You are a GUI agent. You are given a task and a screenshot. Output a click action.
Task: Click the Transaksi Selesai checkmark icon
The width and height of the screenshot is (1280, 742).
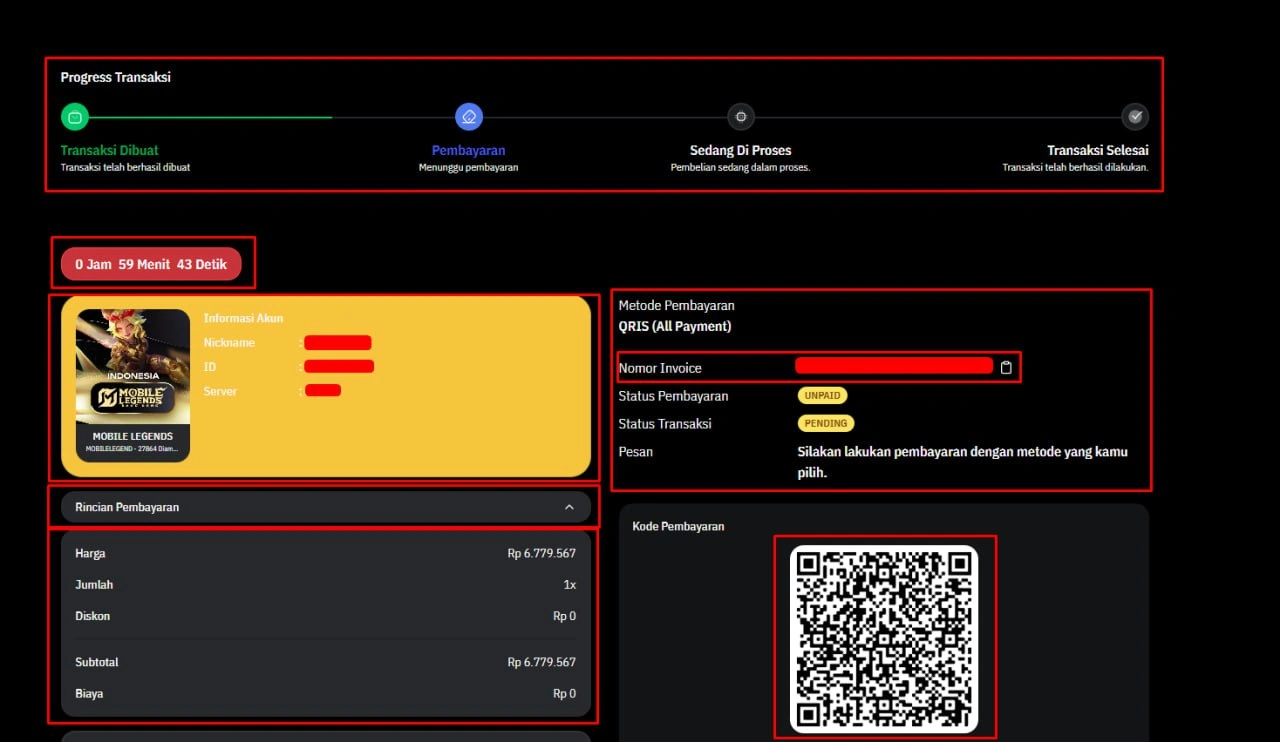coord(1135,117)
